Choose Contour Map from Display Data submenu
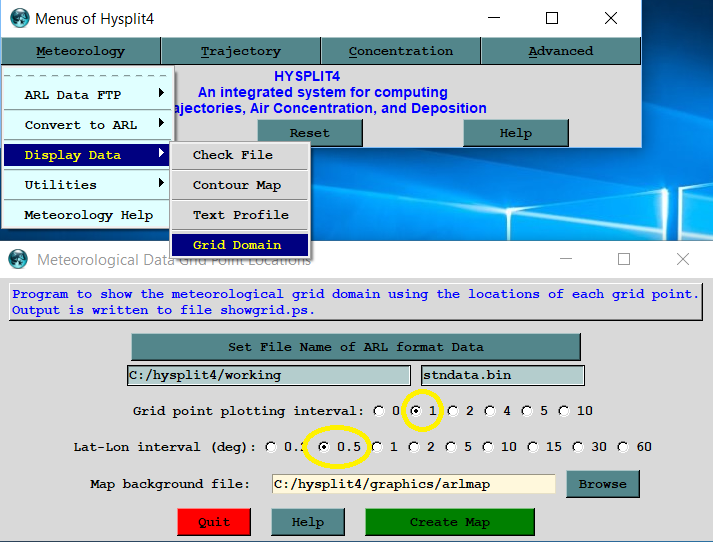This screenshot has height=542, width=713. point(237,185)
